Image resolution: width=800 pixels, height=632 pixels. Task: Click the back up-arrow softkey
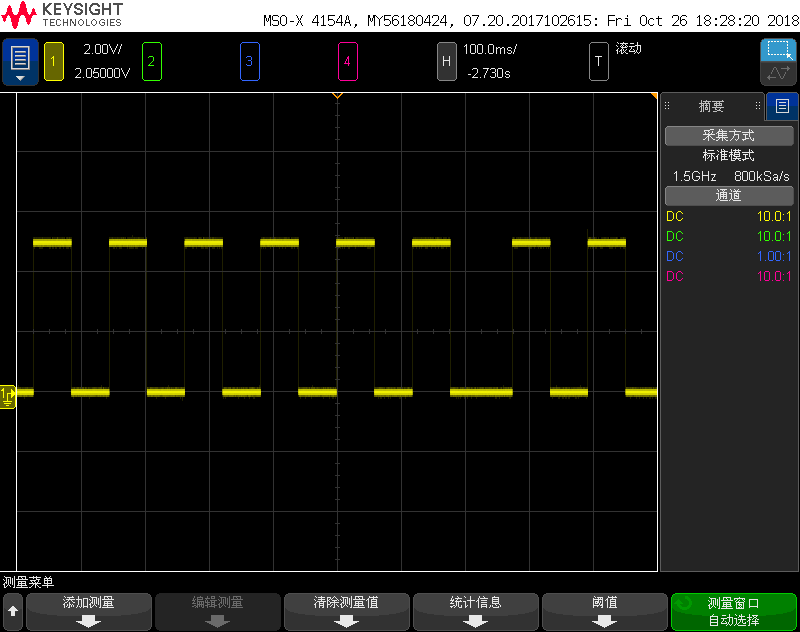click(x=13, y=612)
